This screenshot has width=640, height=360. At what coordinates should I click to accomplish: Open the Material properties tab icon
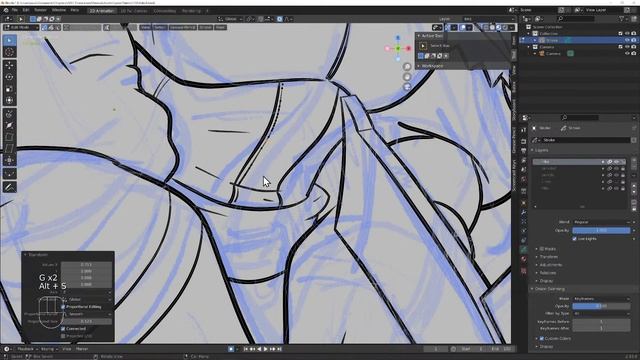[x=524, y=259]
